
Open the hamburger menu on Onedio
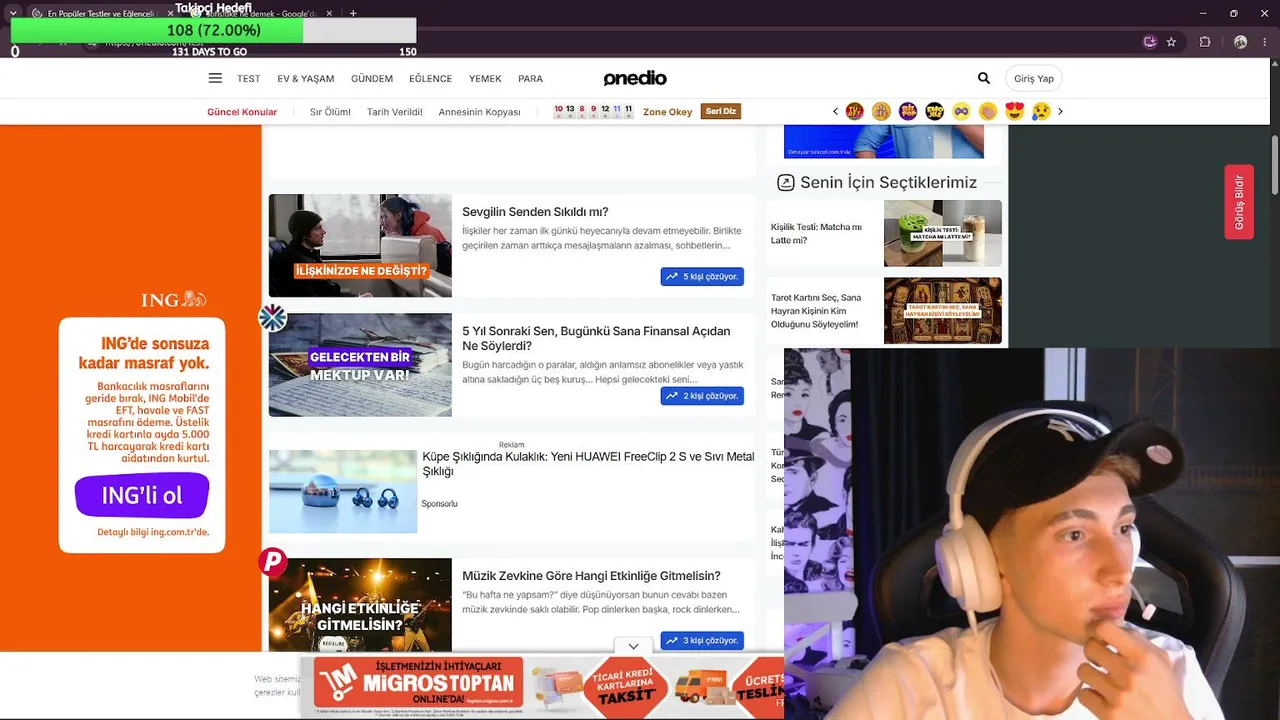pos(215,78)
